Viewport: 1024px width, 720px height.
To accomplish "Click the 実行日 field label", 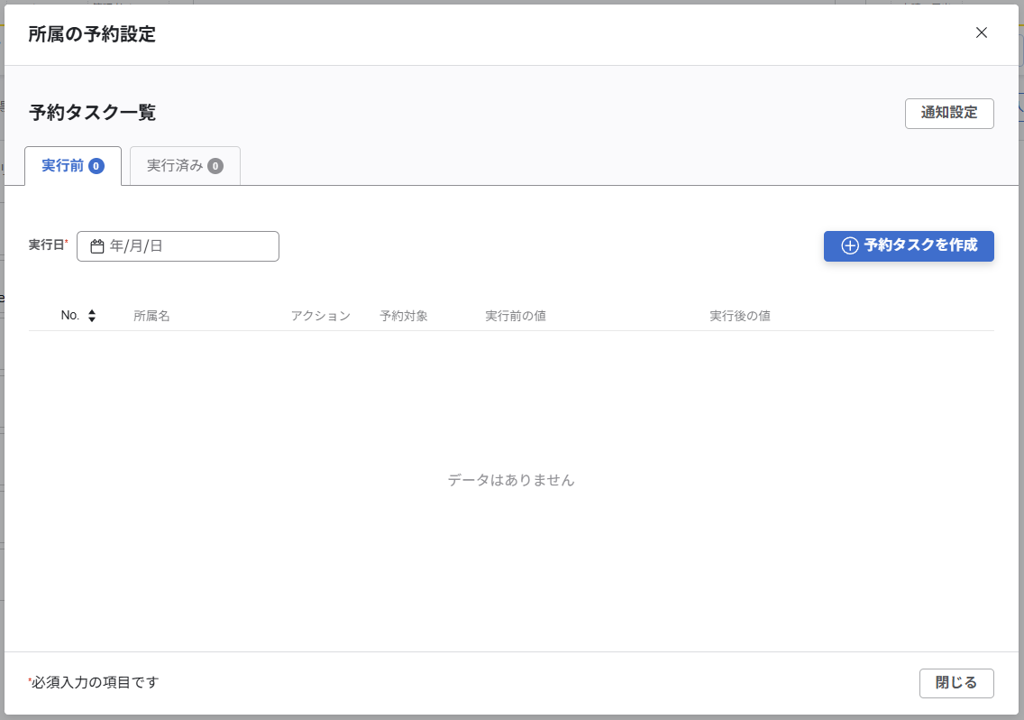I will [46, 245].
